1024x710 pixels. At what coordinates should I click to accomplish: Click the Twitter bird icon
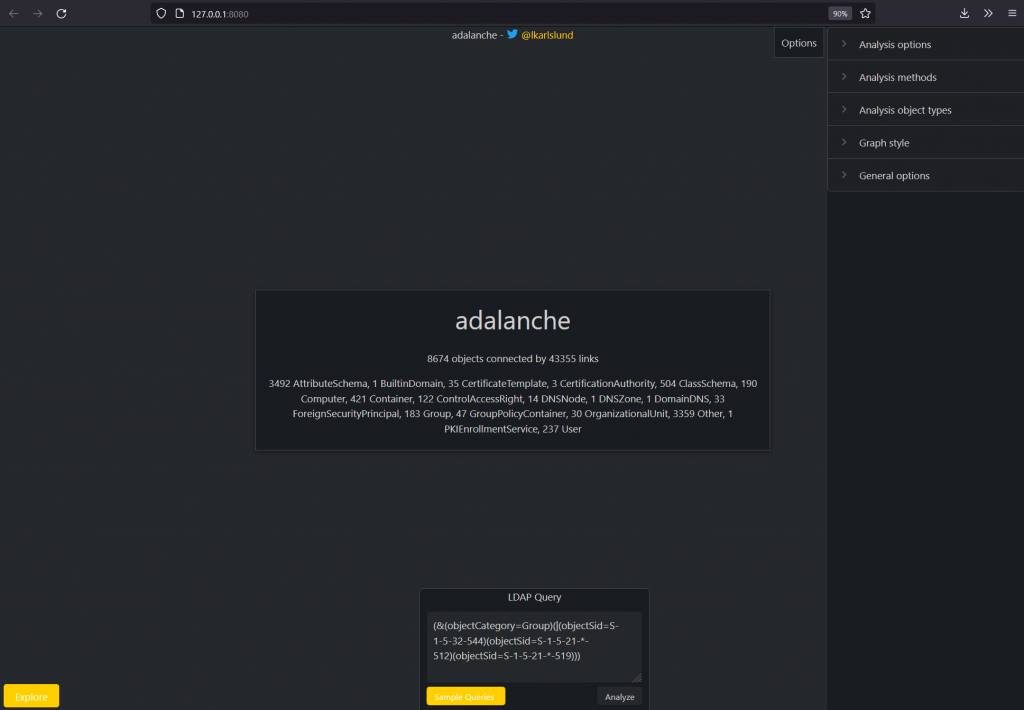tap(512, 34)
